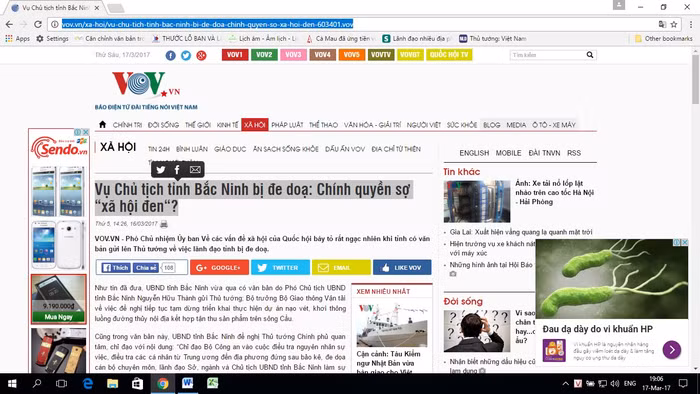Open THỂ THAO menu section

point(323,125)
